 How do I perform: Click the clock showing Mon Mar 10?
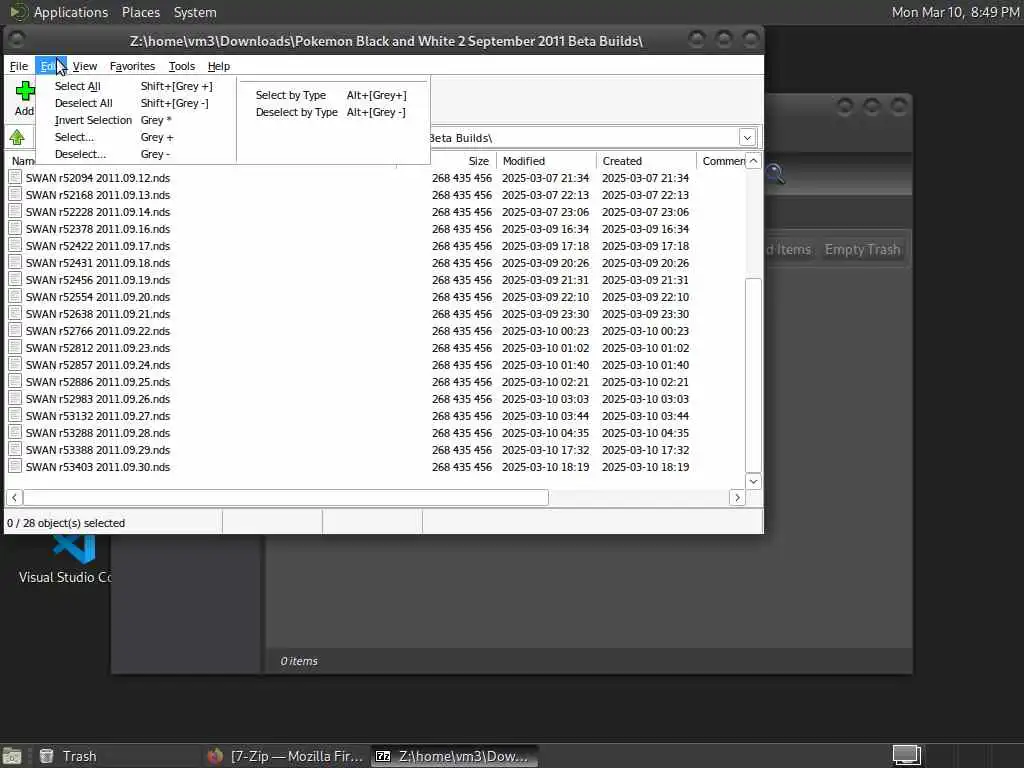tap(955, 12)
